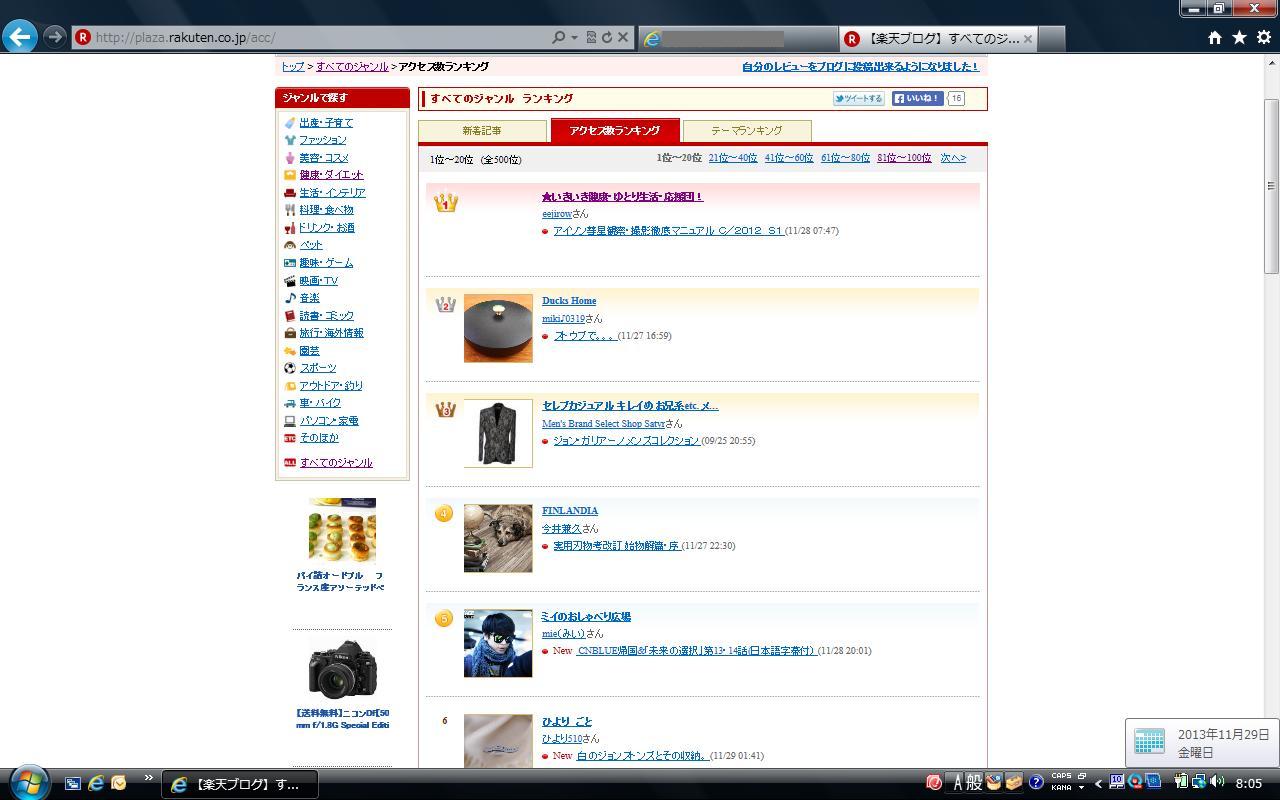This screenshot has height=800, width=1280.
Task: Click the Home icon in browser toolbar
Action: pos(1214,37)
